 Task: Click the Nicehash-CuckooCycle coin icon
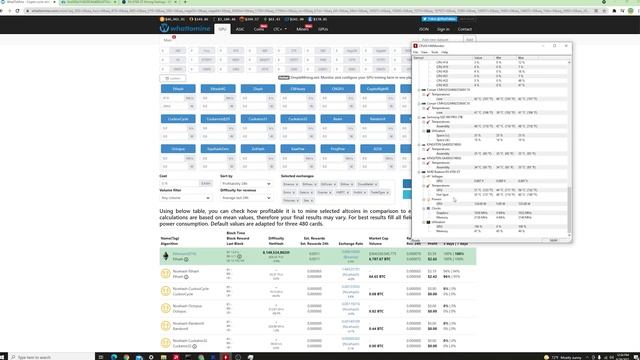(165, 291)
